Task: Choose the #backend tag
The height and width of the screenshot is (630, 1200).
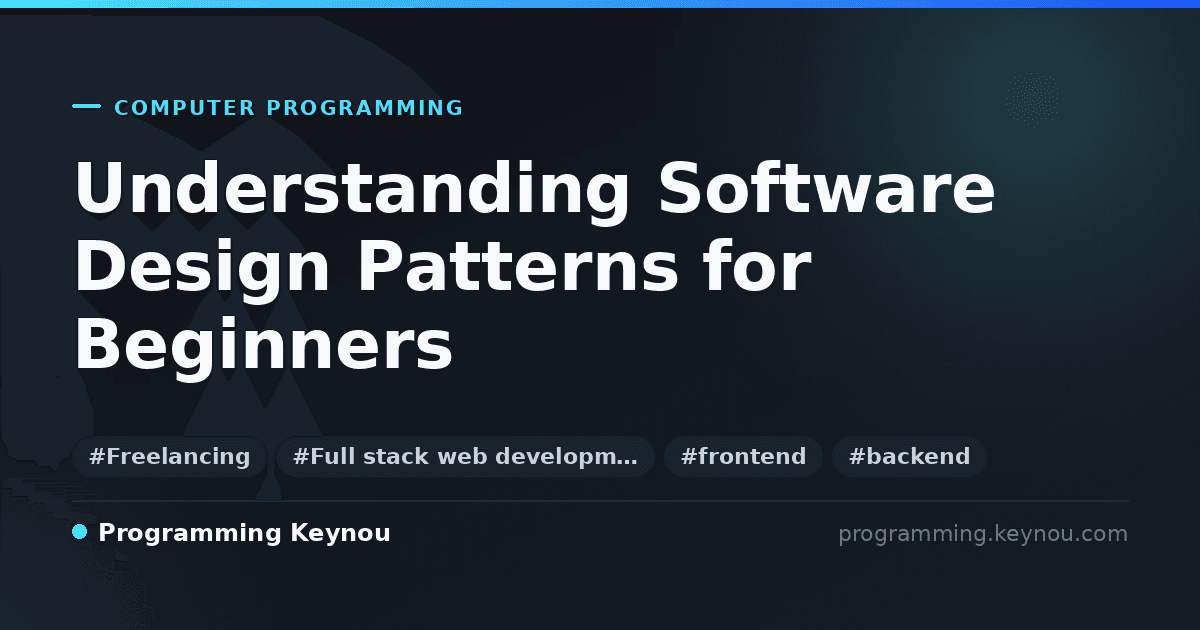Action: pyautogui.click(x=909, y=457)
